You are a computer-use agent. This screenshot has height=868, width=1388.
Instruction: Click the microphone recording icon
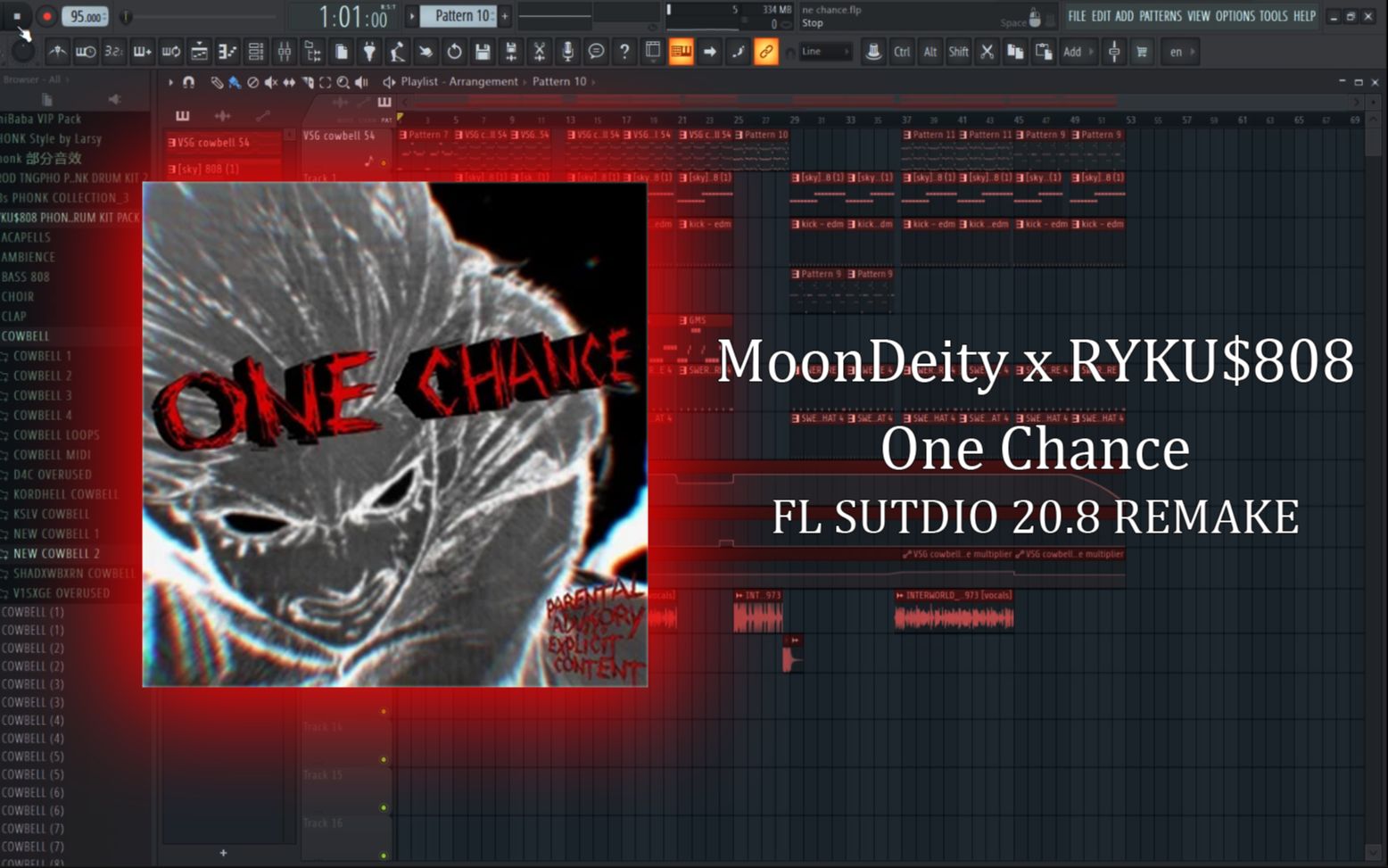point(567,52)
